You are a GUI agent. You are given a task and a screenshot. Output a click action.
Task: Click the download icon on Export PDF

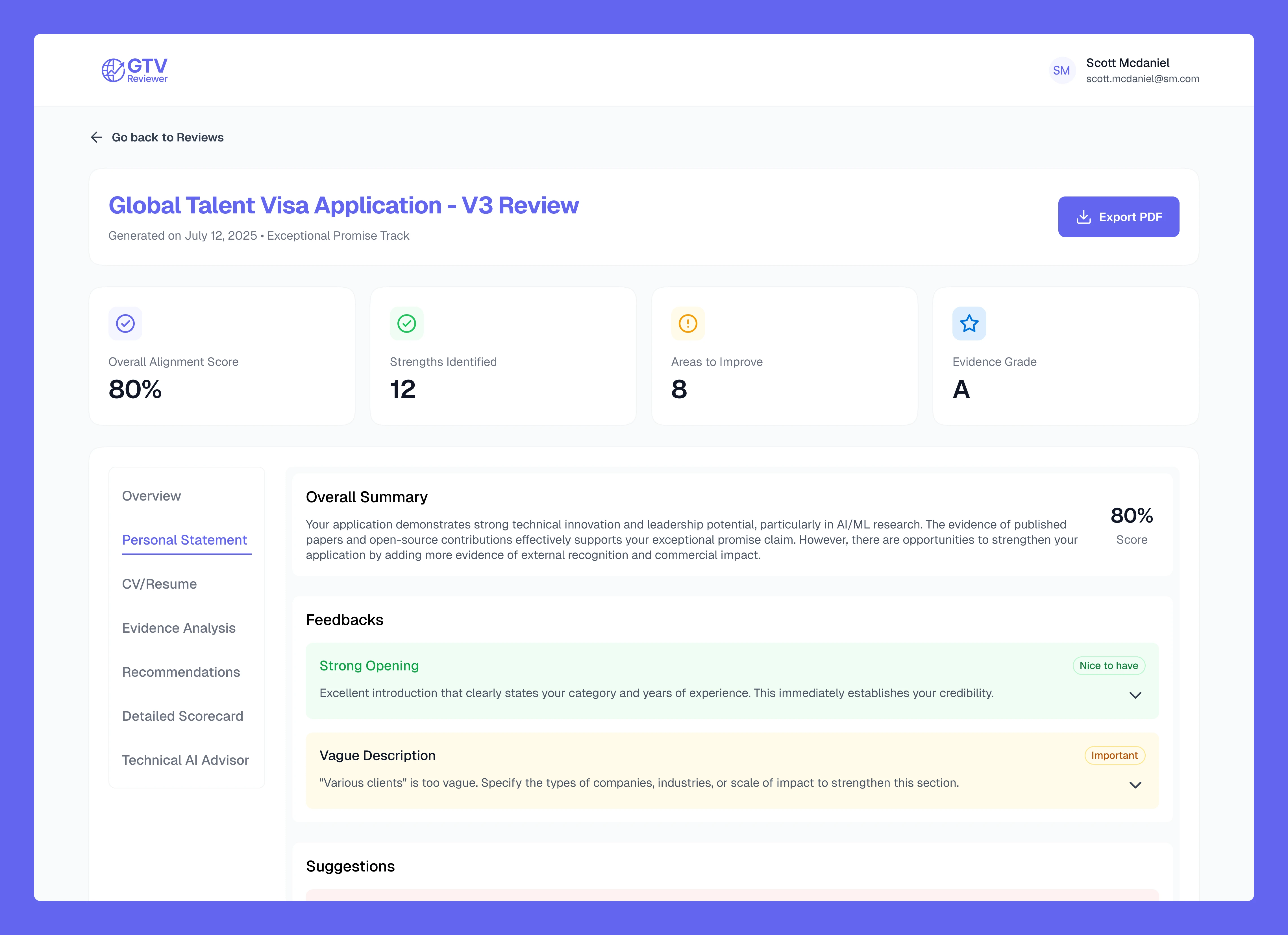point(1084,217)
